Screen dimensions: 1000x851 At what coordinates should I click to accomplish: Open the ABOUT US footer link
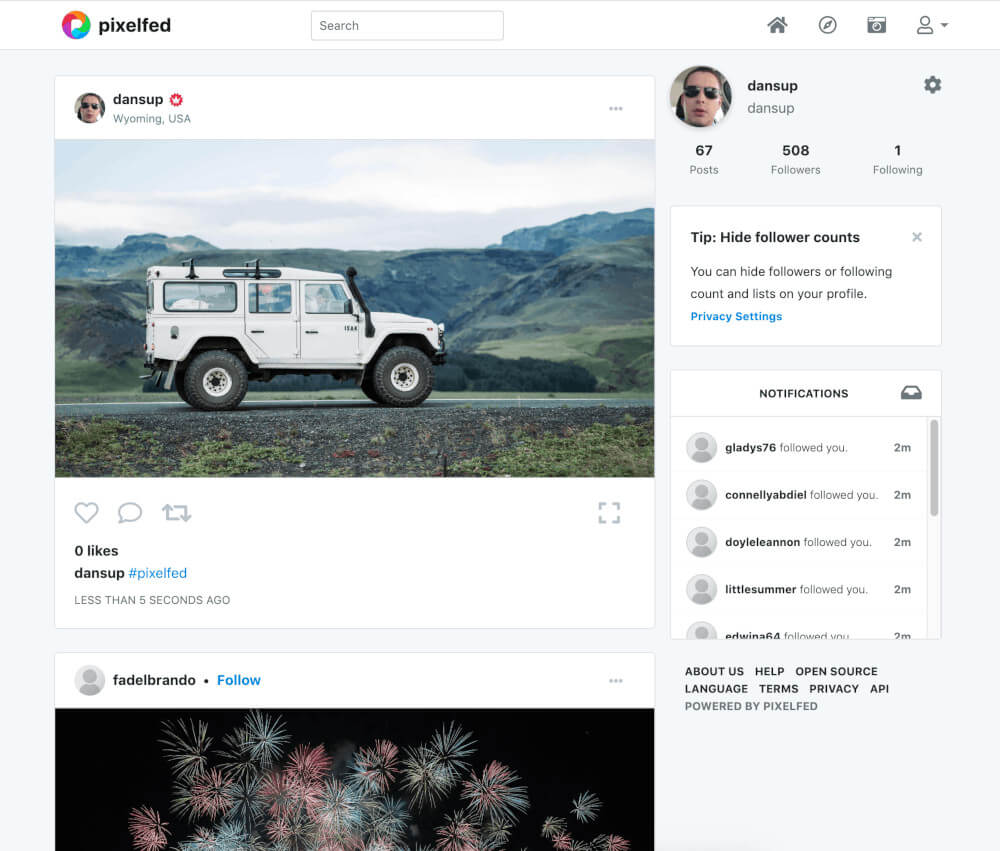coord(714,671)
